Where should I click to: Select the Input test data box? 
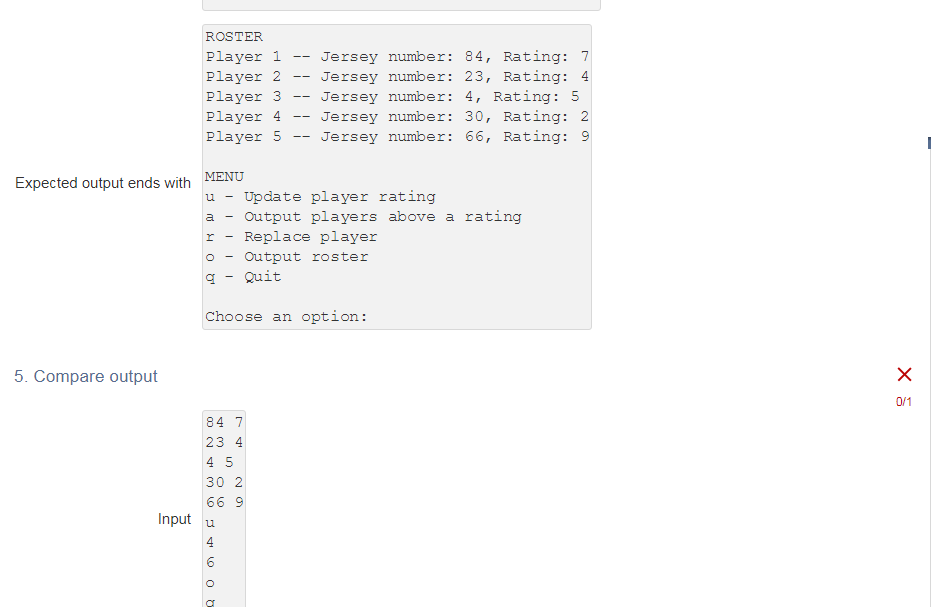(x=223, y=505)
